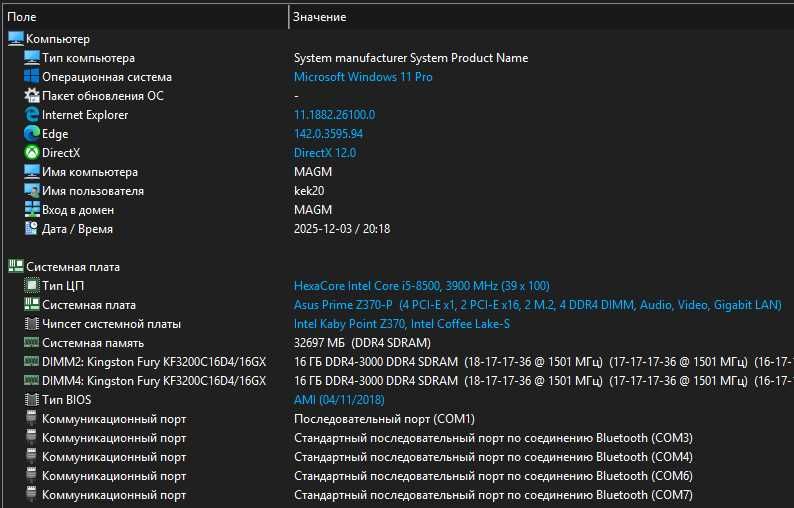
Task: Select the Пакет обновления ОС field label
Action: pyautogui.click(x=103, y=96)
